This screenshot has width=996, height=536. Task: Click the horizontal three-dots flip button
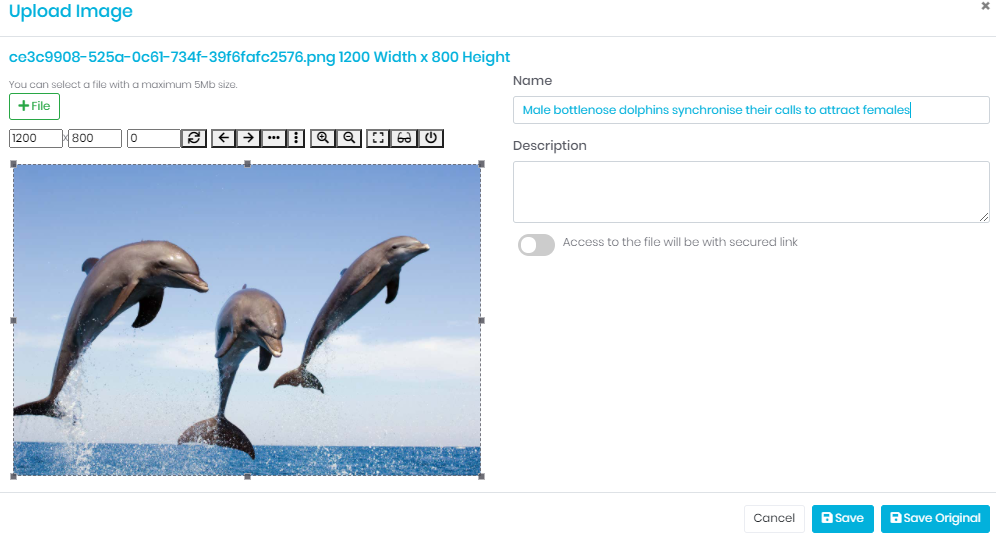[273, 138]
